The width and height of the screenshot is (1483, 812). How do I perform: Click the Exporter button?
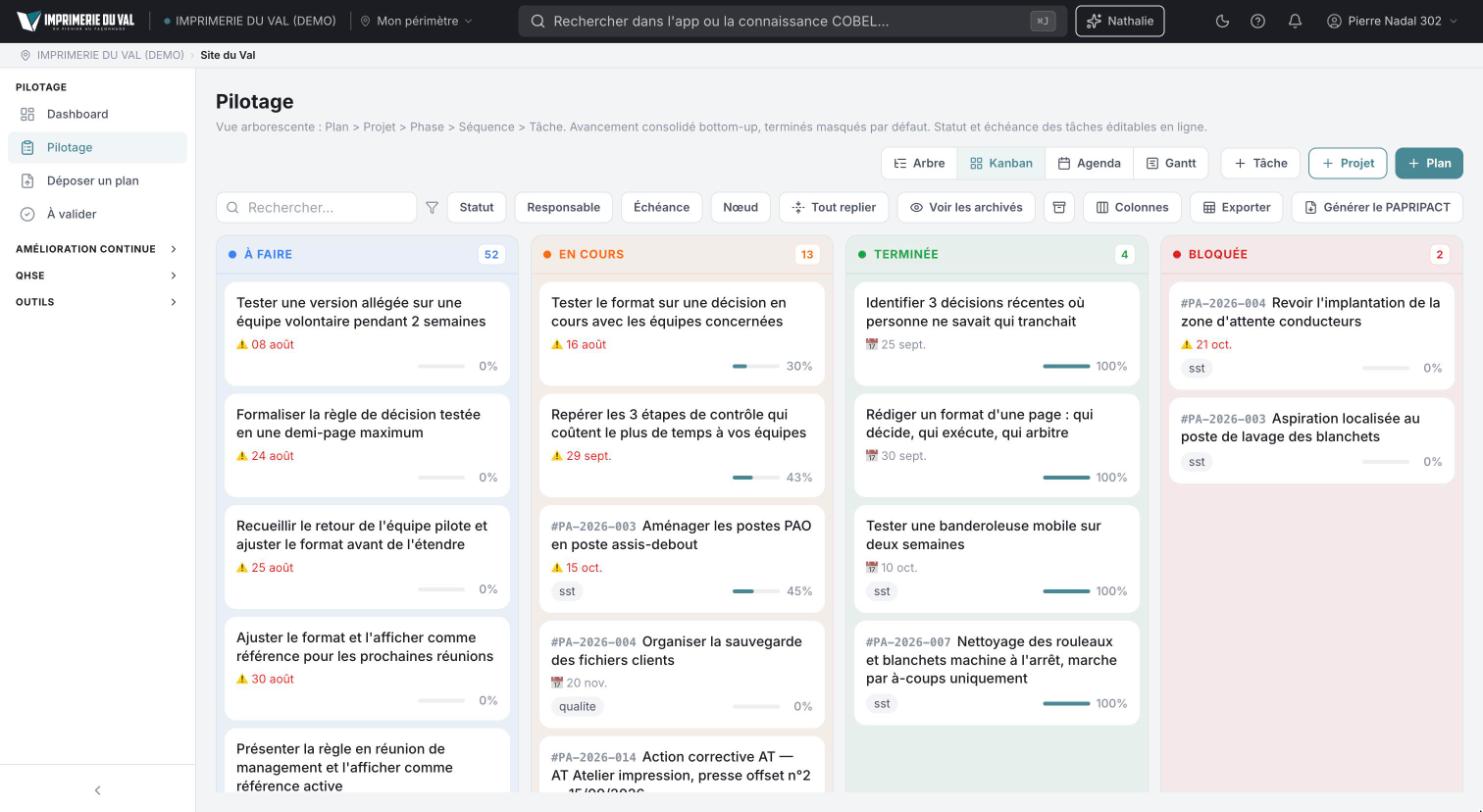click(1236, 207)
